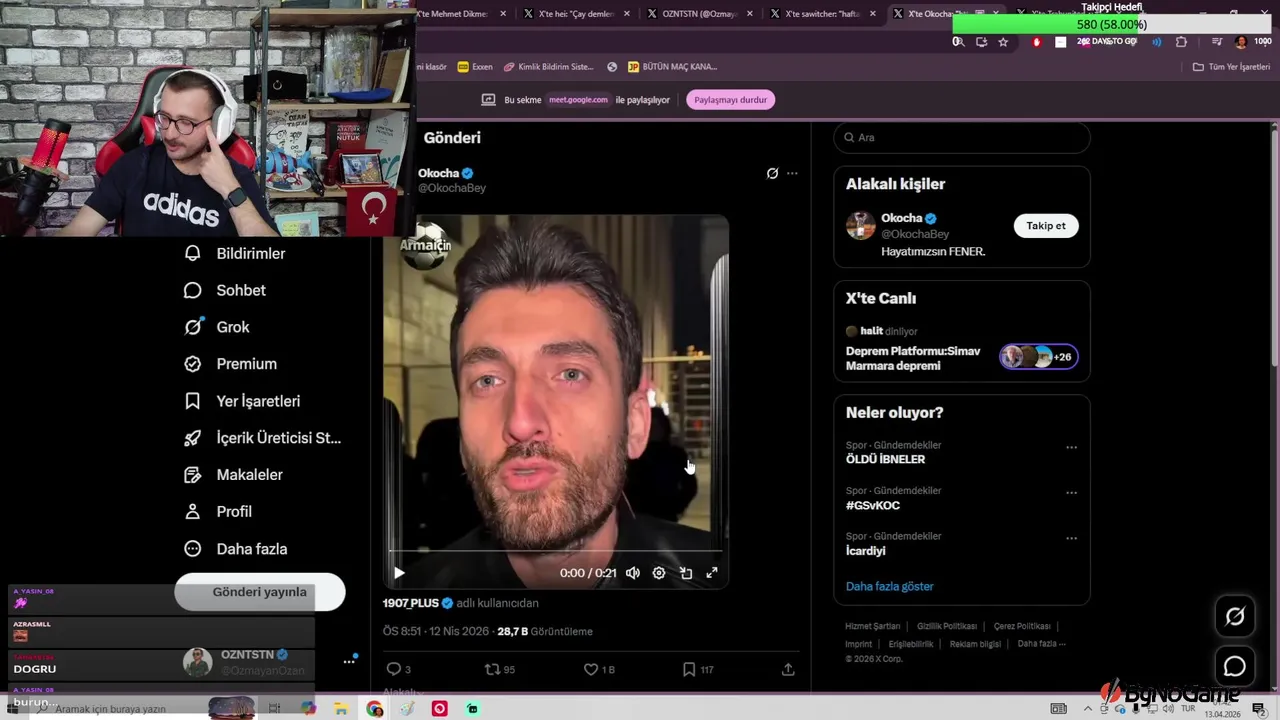
Task: Click the Bildirimler bell icon
Action: 193,254
